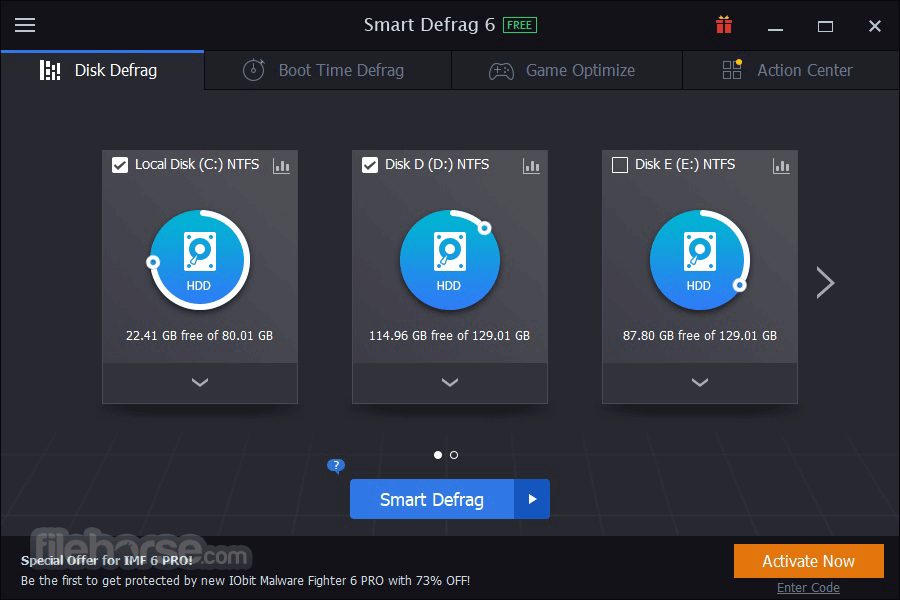
Task: Click '87.80 GB free of 129.01 GB' text
Action: pyautogui.click(x=700, y=335)
